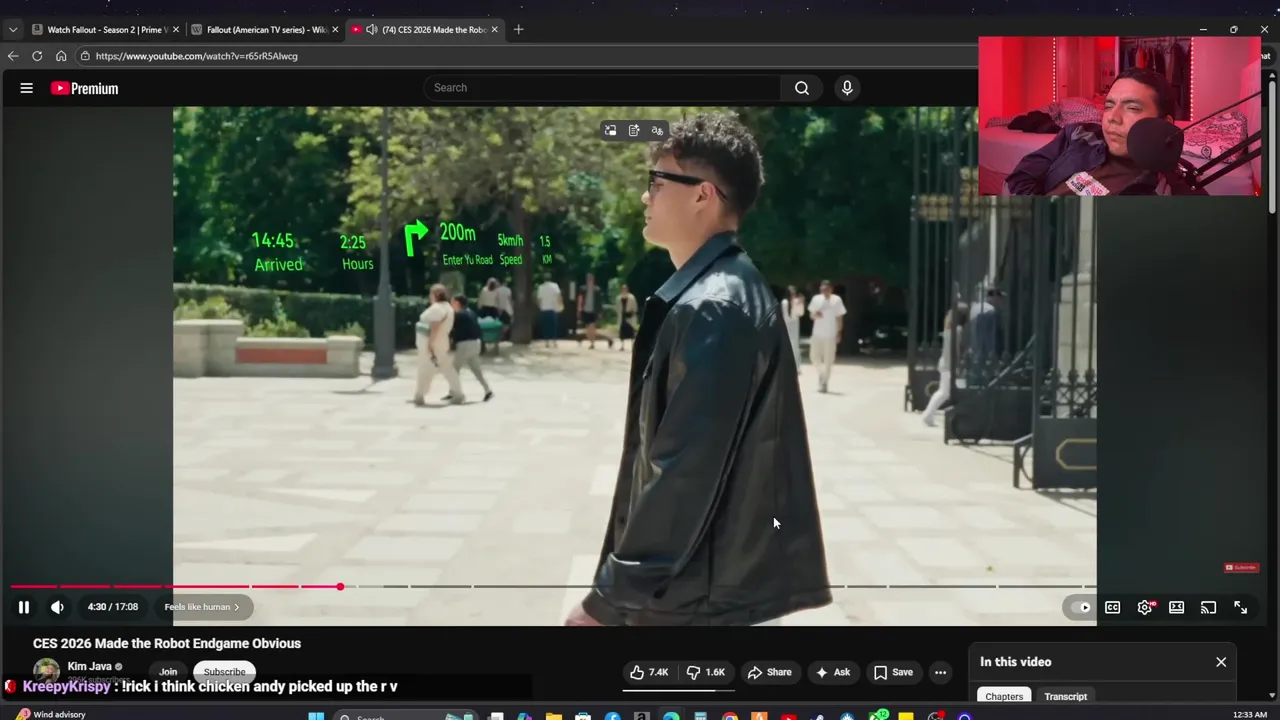The width and height of the screenshot is (1280, 720).
Task: Open the 12:33 AM taskbar clock
Action: (x=1250, y=715)
